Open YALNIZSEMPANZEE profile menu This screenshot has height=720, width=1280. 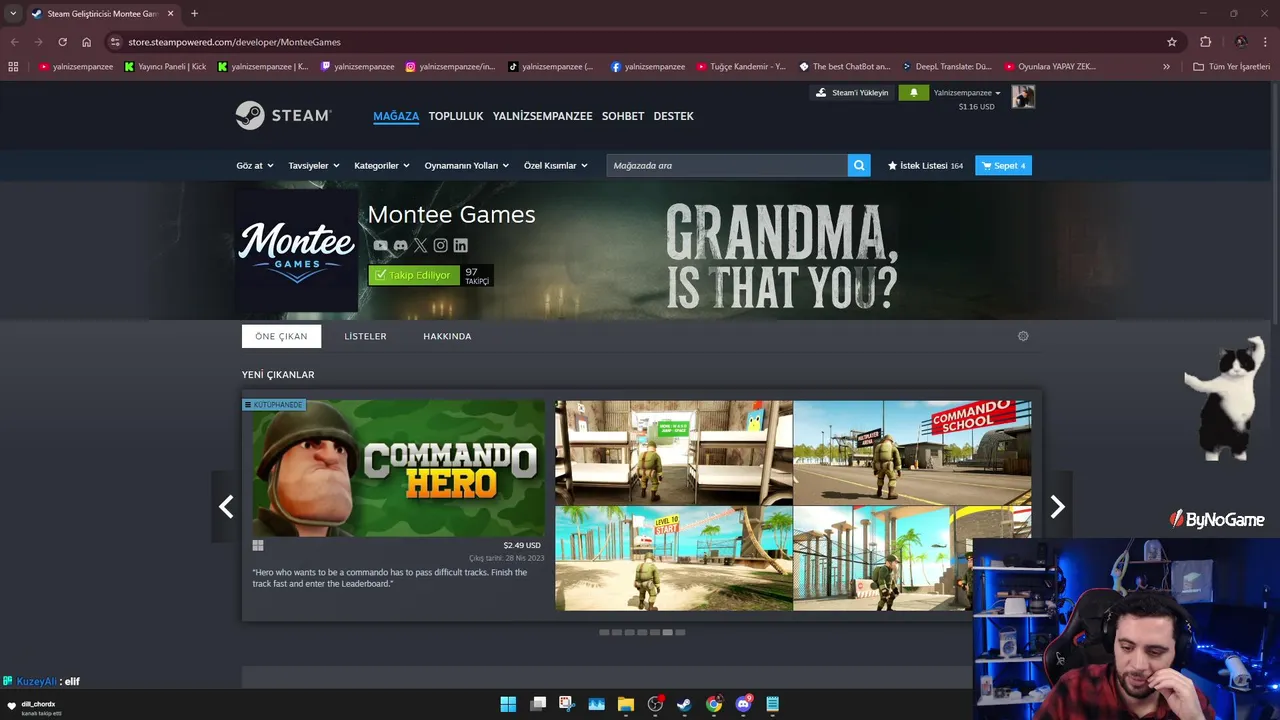coord(542,116)
